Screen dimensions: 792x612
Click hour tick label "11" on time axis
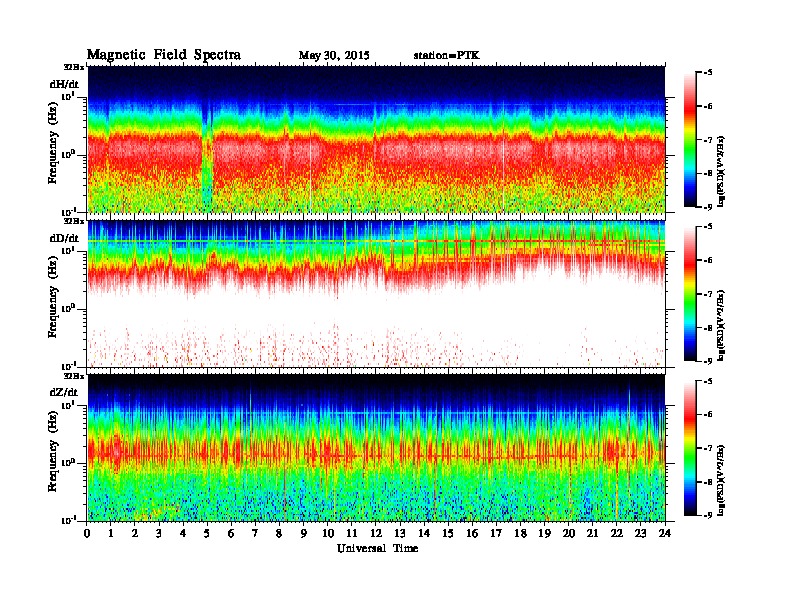[x=352, y=534]
